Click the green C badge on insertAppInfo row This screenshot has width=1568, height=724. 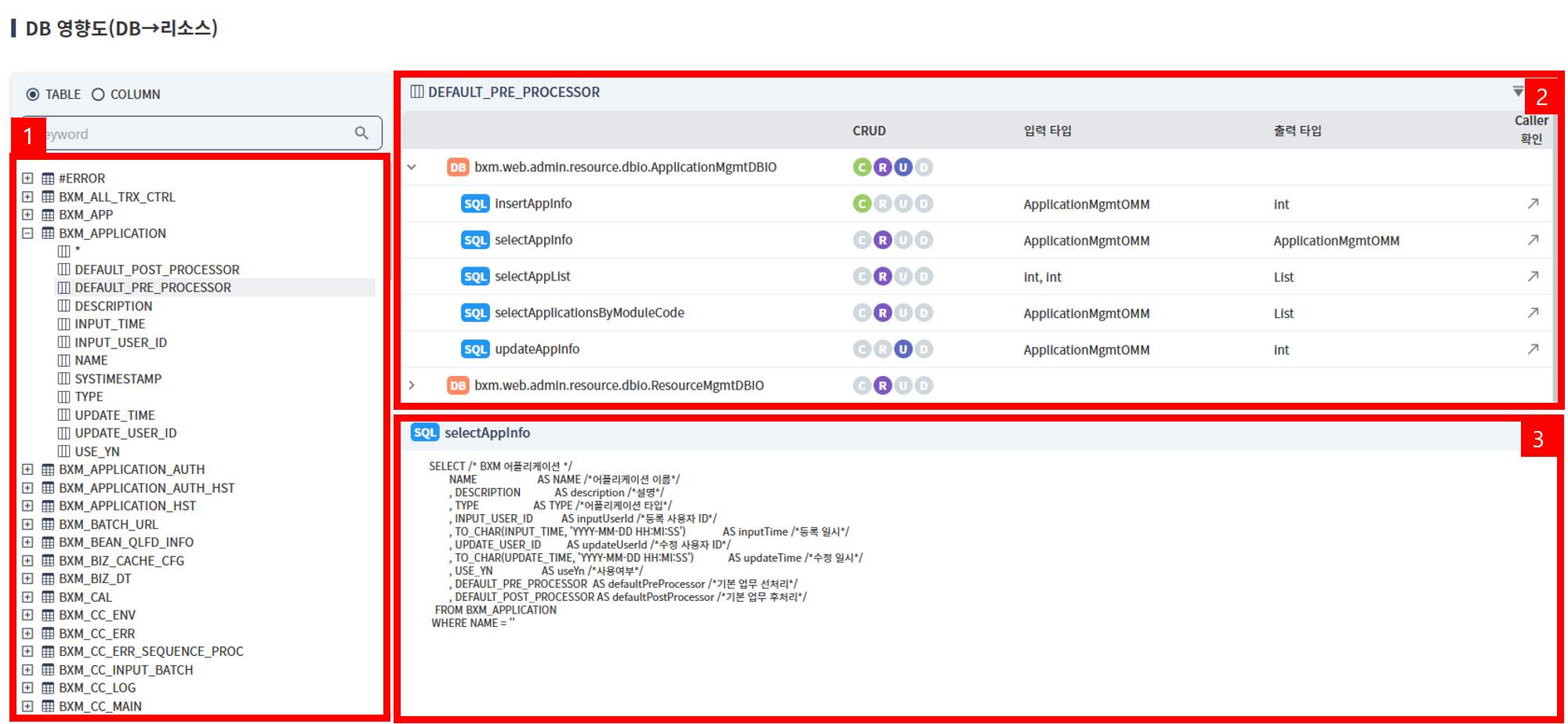click(861, 203)
